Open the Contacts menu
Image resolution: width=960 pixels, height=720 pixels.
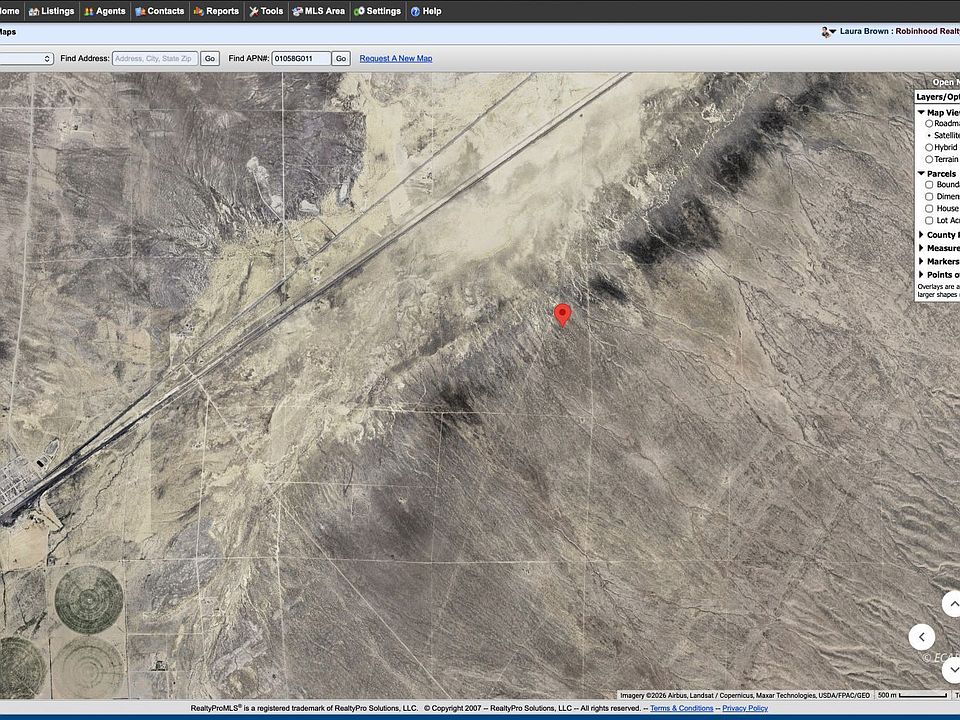point(160,11)
